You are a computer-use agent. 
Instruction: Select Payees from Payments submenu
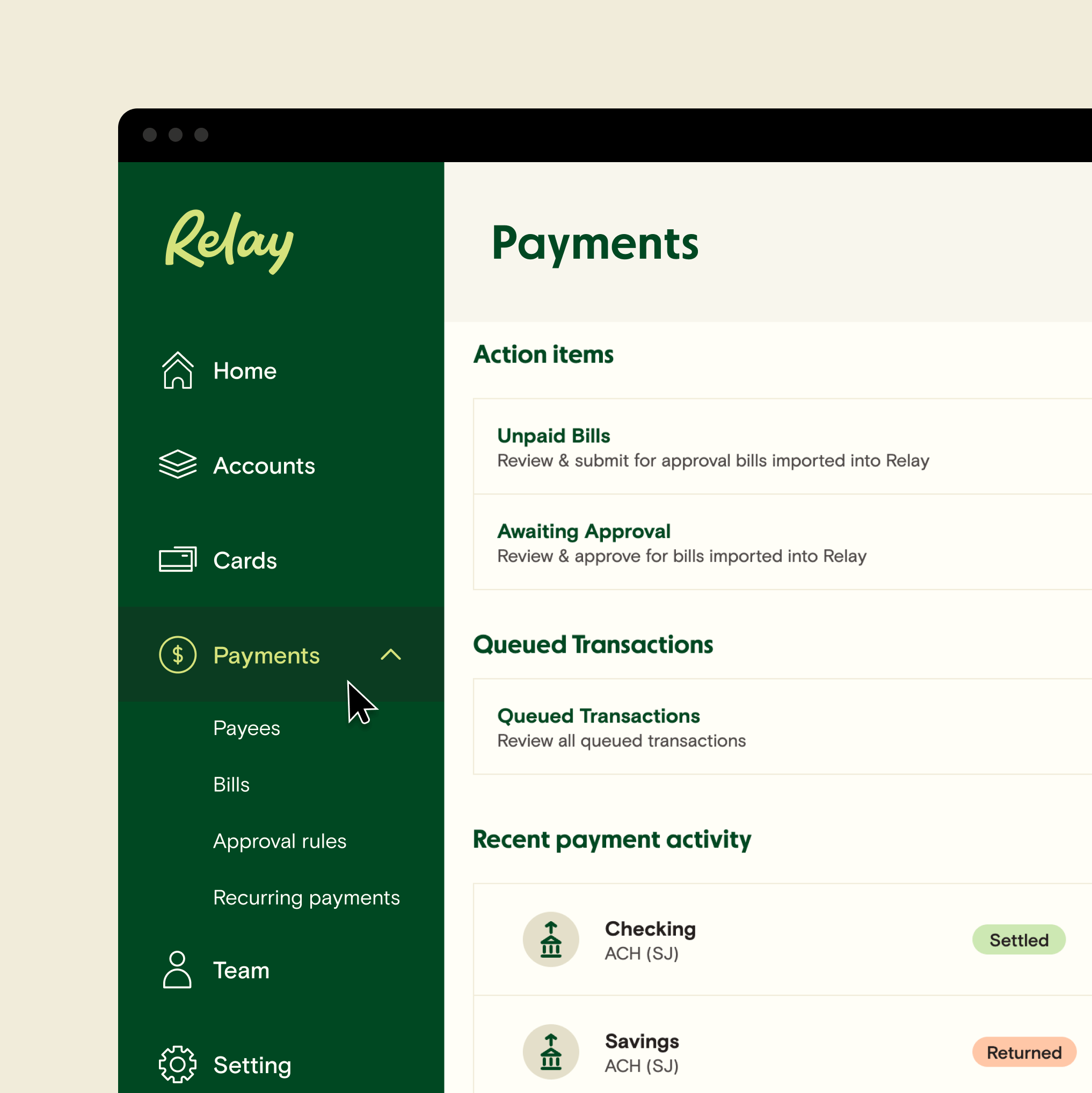pyautogui.click(x=247, y=727)
